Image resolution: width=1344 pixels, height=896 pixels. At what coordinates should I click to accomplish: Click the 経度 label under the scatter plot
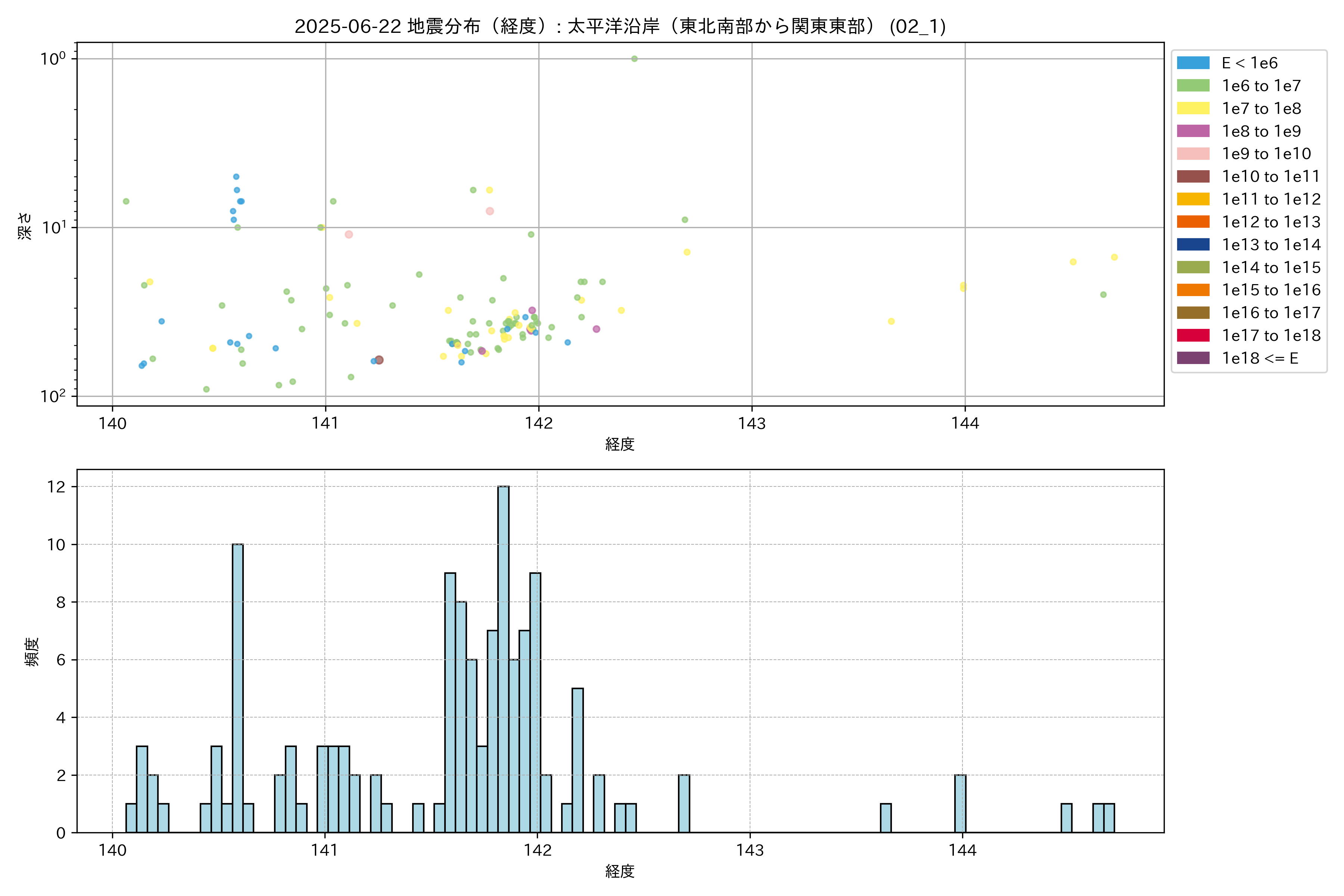click(620, 444)
